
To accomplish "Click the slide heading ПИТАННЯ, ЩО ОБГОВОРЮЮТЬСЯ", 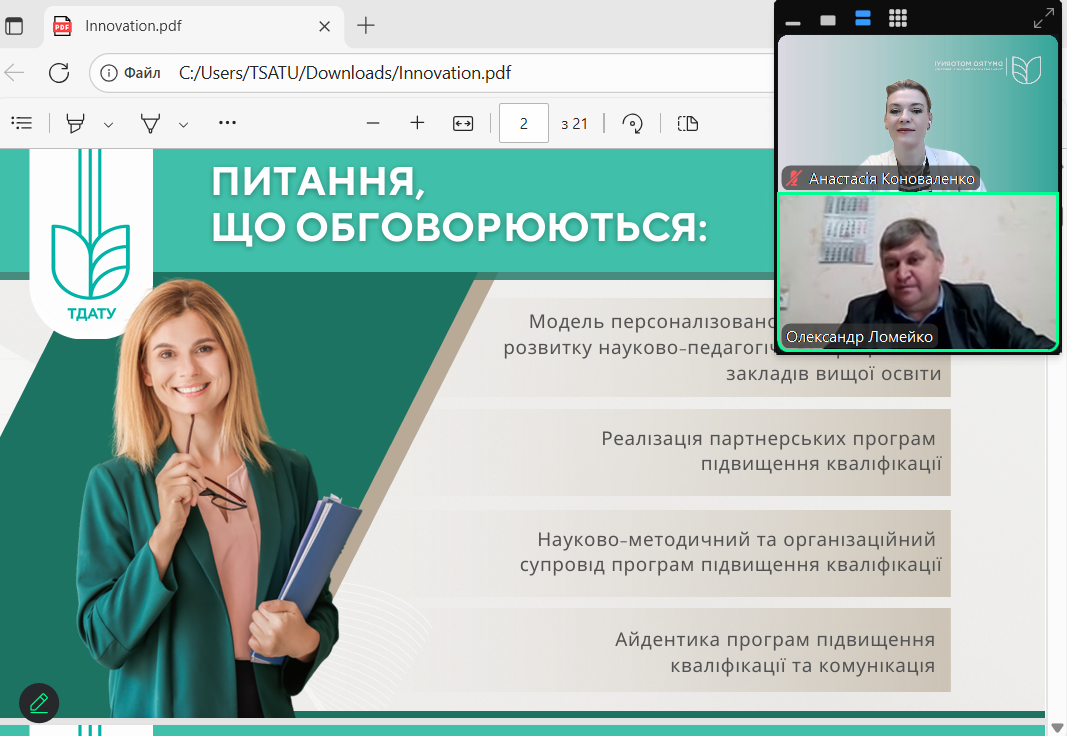I will click(x=459, y=204).
